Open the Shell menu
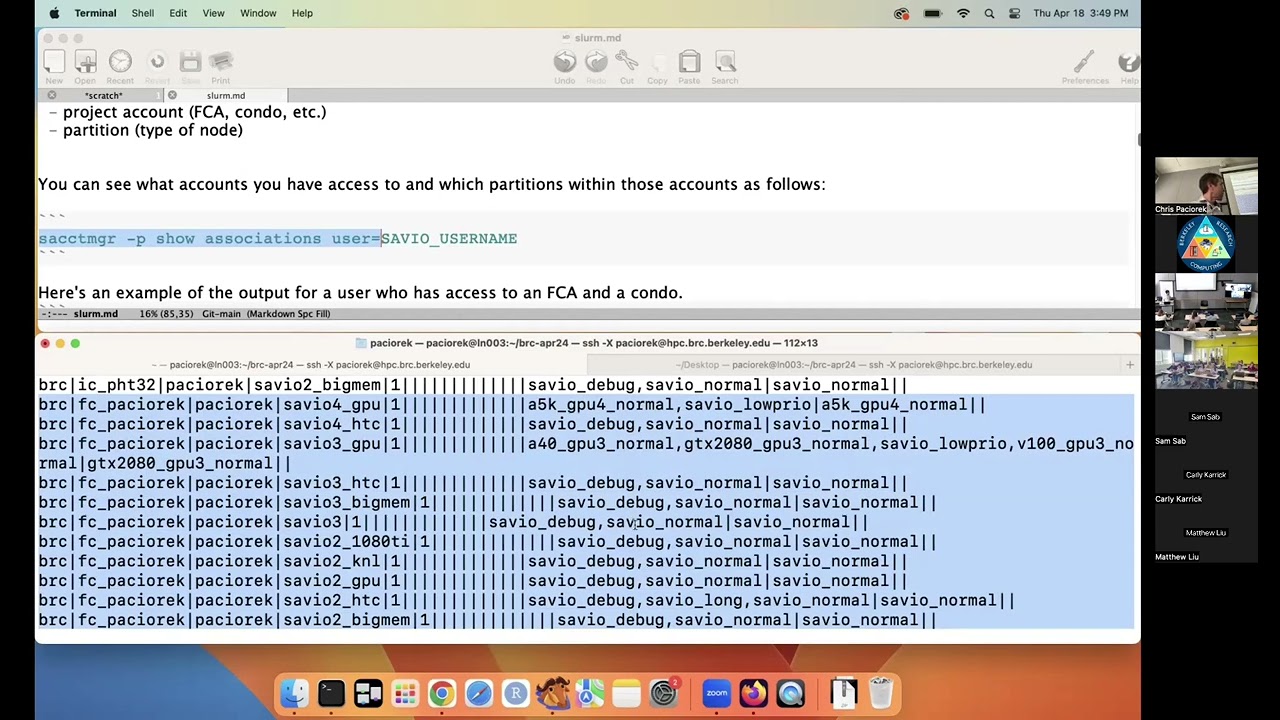This screenshot has width=1280, height=720. 143,13
